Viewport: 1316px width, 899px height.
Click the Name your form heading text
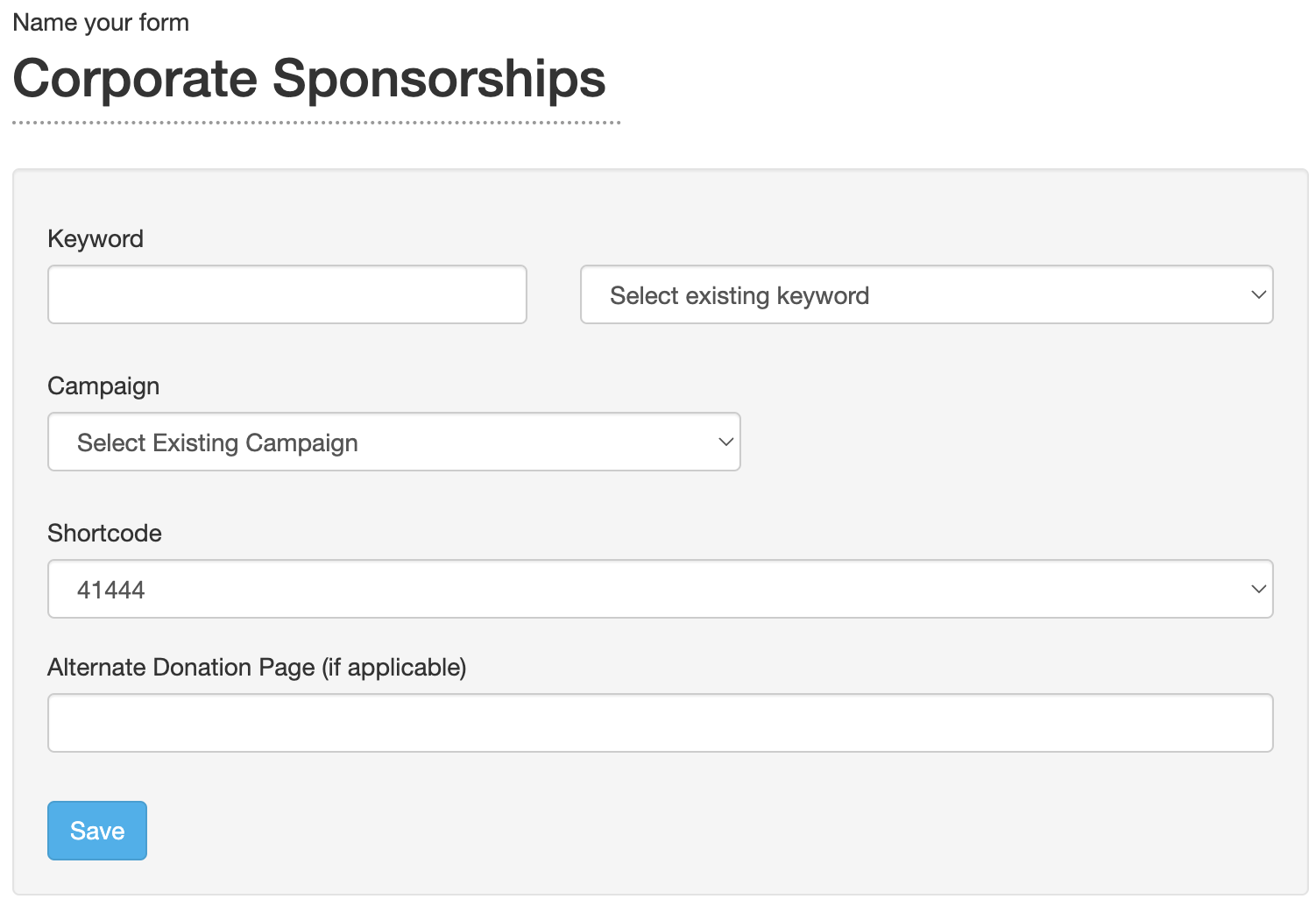tap(101, 22)
